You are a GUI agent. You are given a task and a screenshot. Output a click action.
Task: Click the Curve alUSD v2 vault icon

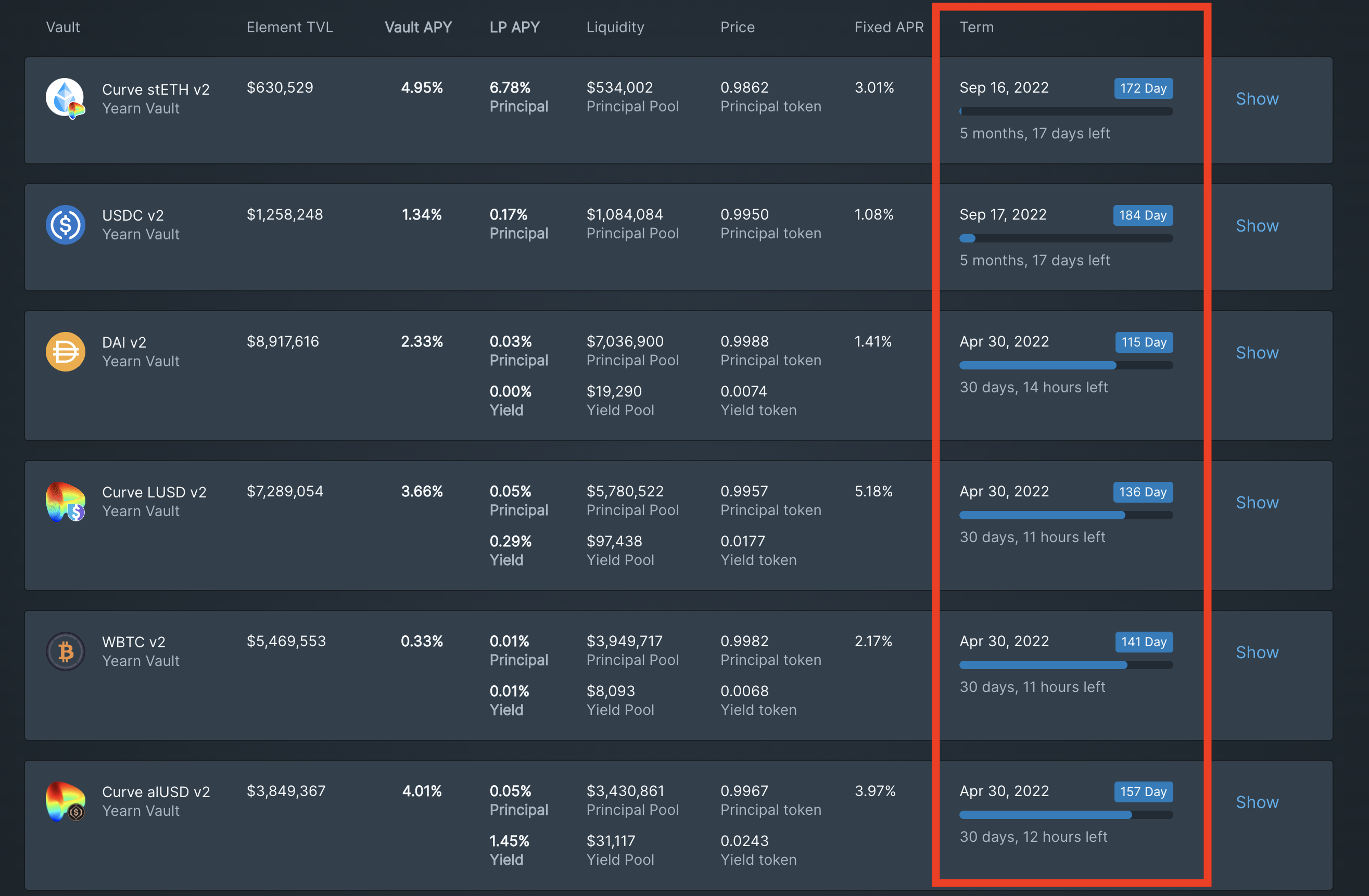pos(65,801)
